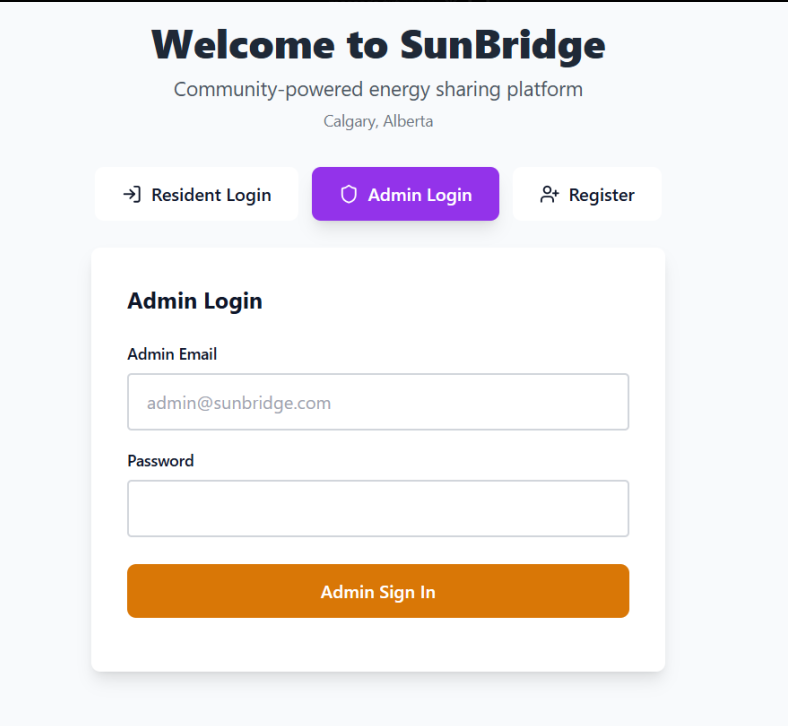Click the person-plus icon on Register

pyautogui.click(x=549, y=194)
